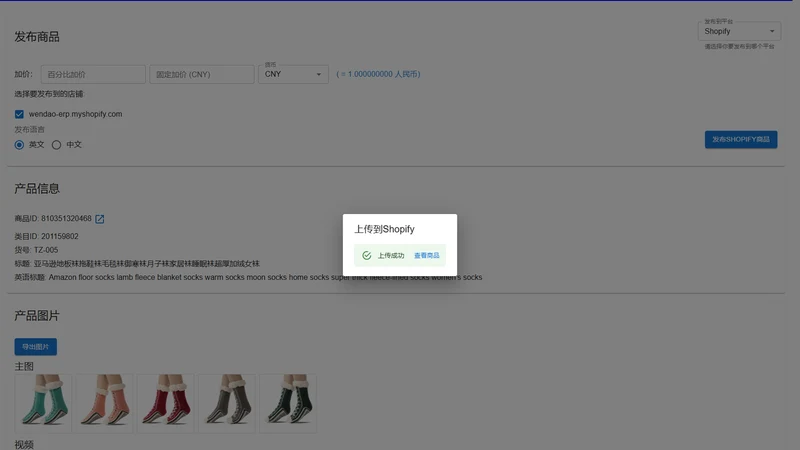The height and width of the screenshot is (450, 800).
Task: Click the 货号: TZ-005 text
Action: click(x=36, y=250)
